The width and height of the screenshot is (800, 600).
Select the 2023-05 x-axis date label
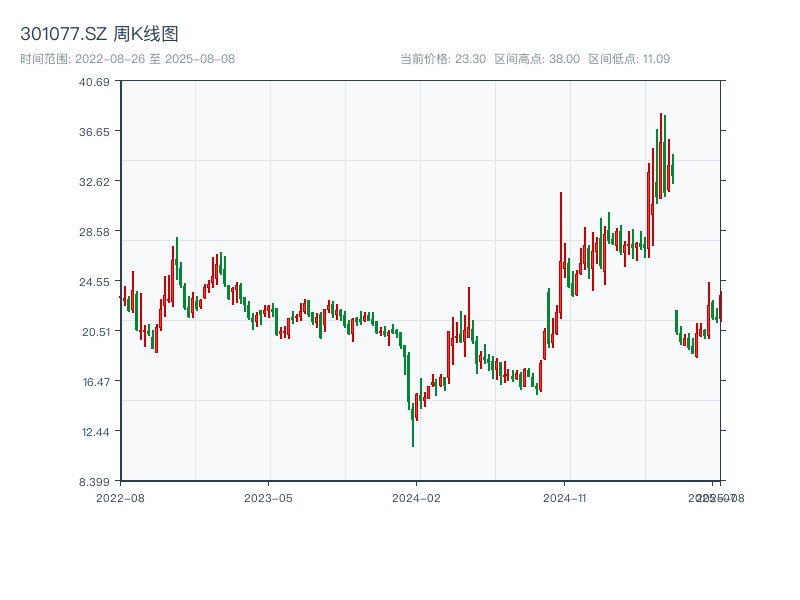tap(268, 497)
